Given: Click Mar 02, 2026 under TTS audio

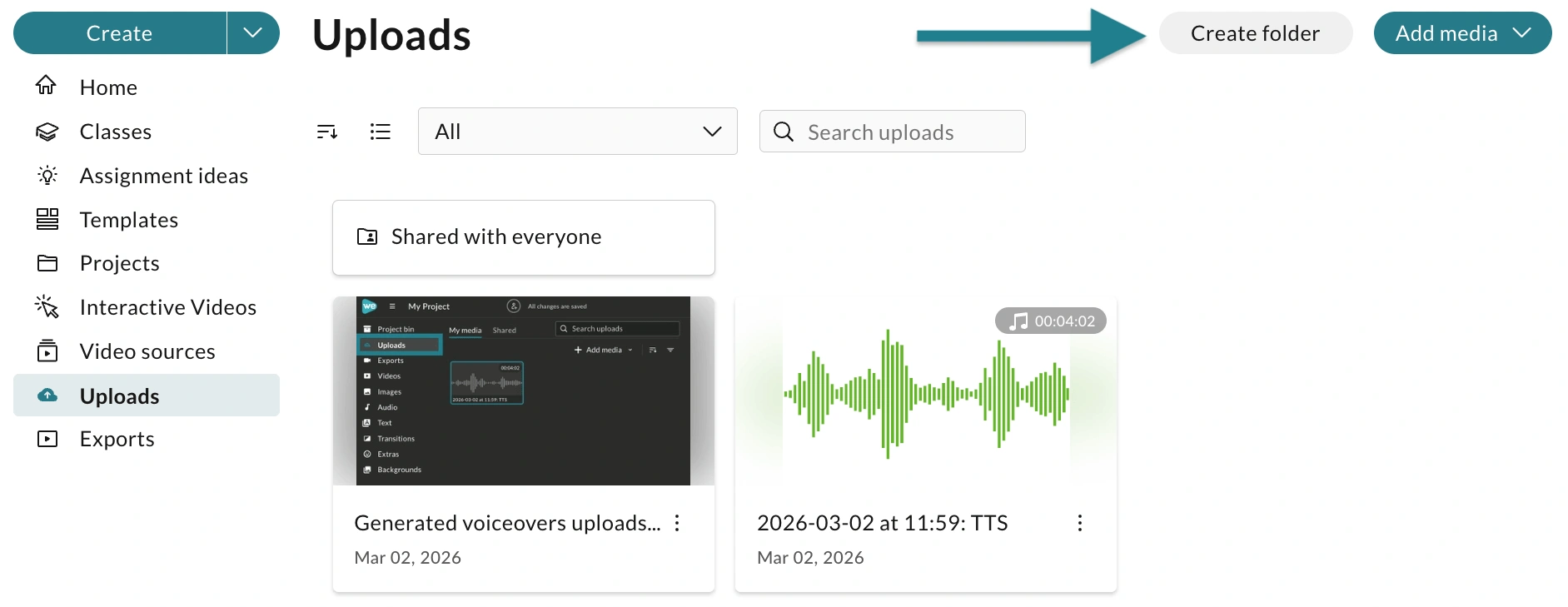Looking at the screenshot, I should pos(810,558).
